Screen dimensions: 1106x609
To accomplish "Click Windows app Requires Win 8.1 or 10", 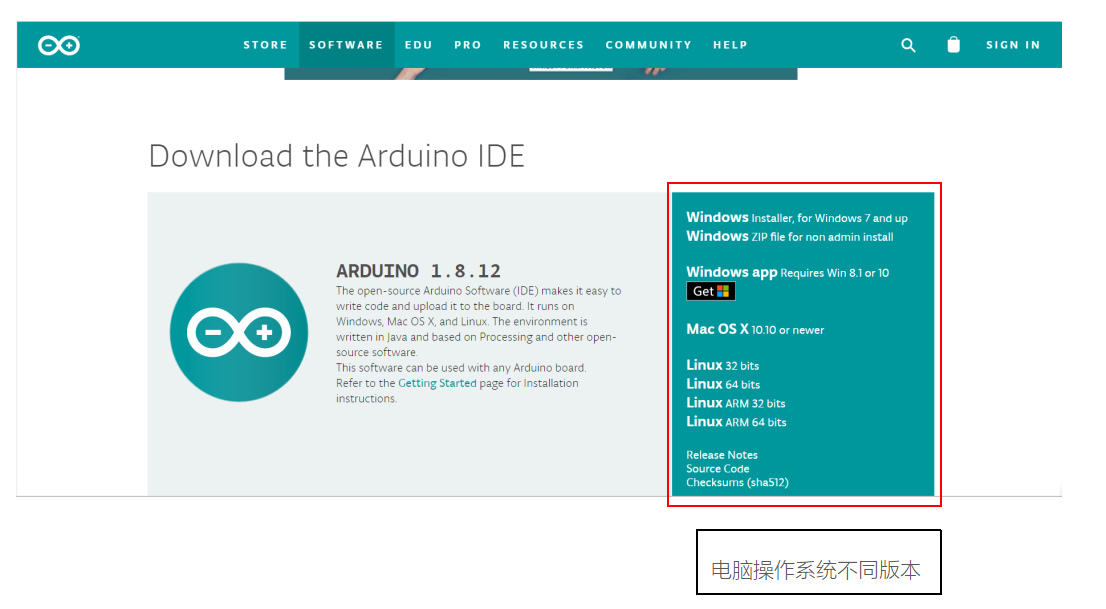I will click(788, 272).
